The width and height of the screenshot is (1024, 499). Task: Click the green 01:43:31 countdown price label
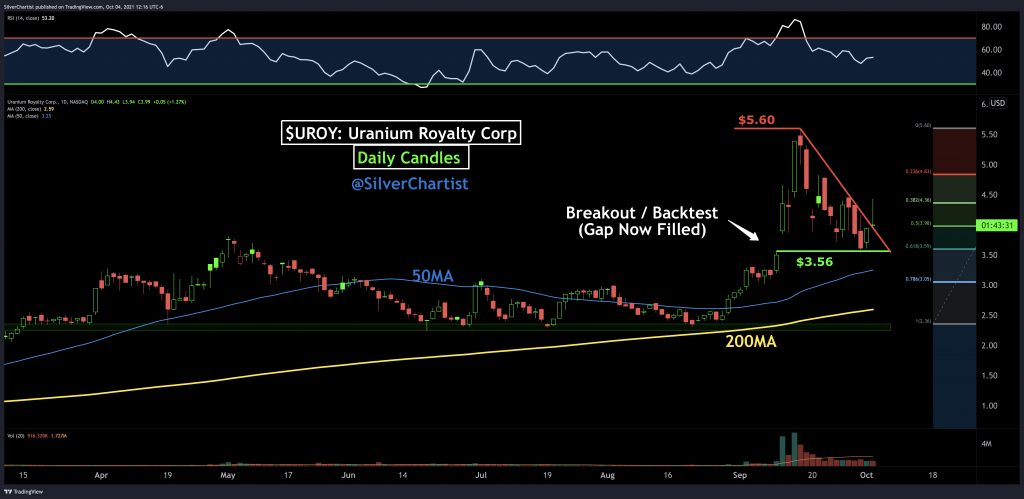point(995,225)
